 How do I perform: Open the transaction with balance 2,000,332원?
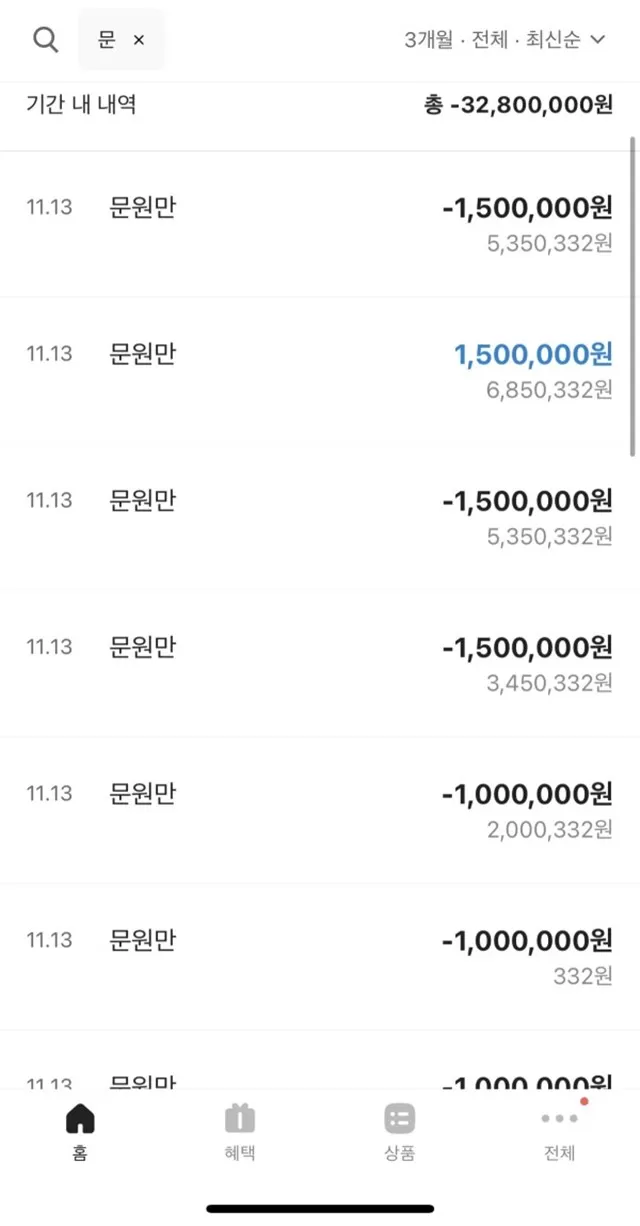click(x=320, y=810)
